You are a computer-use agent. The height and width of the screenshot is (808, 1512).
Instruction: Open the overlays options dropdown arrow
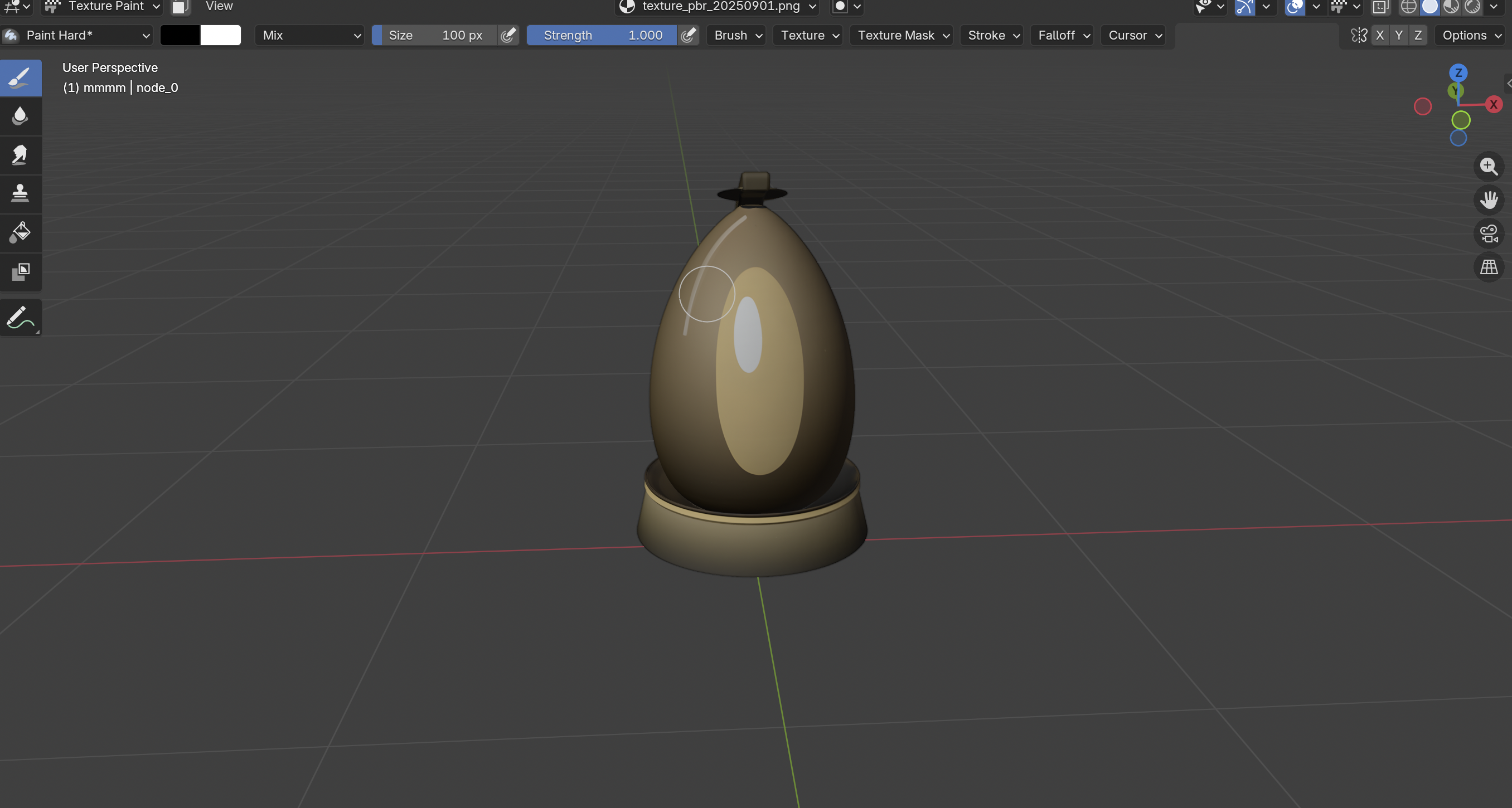(x=1316, y=7)
